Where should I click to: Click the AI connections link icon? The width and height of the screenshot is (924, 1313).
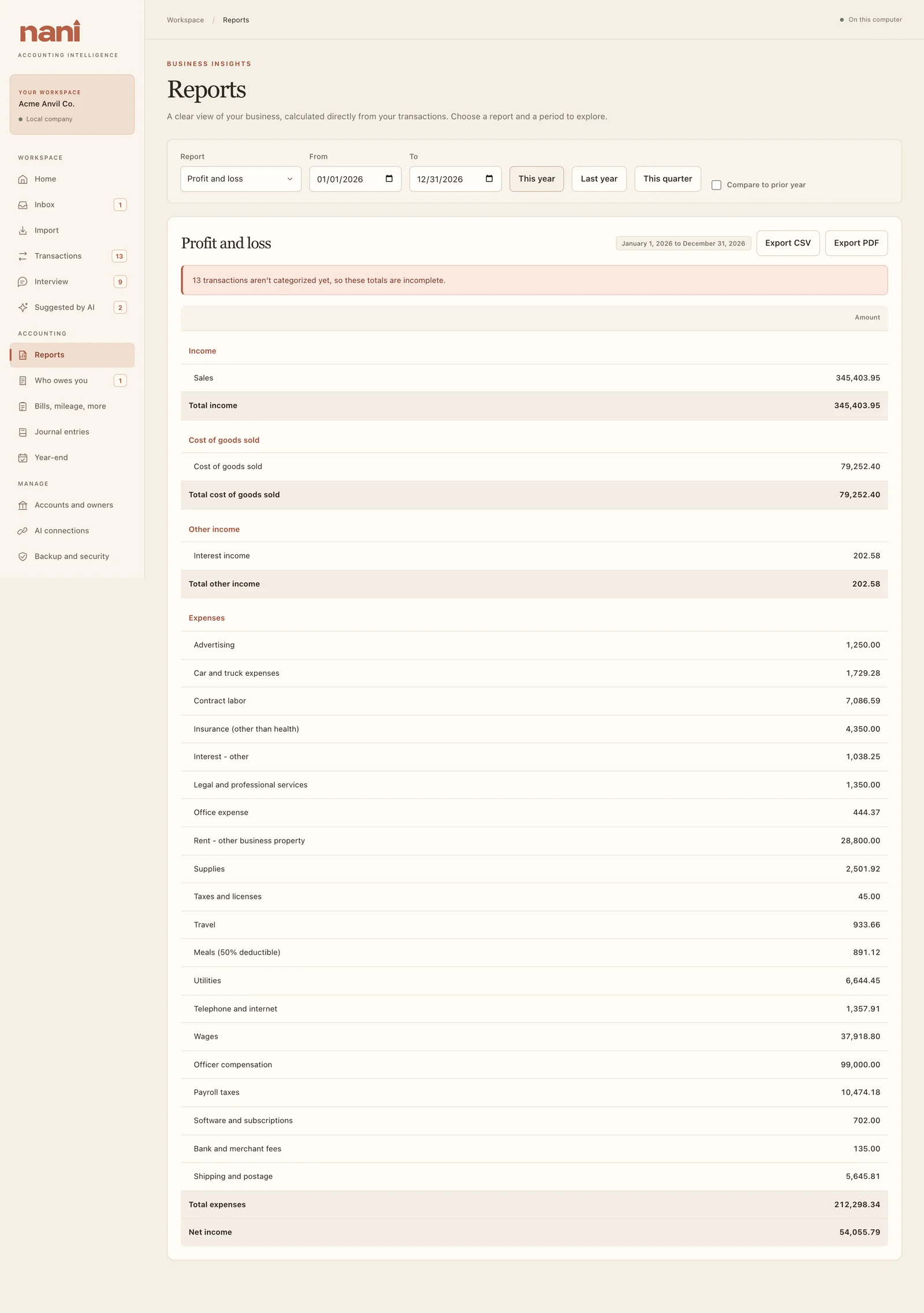click(23, 531)
